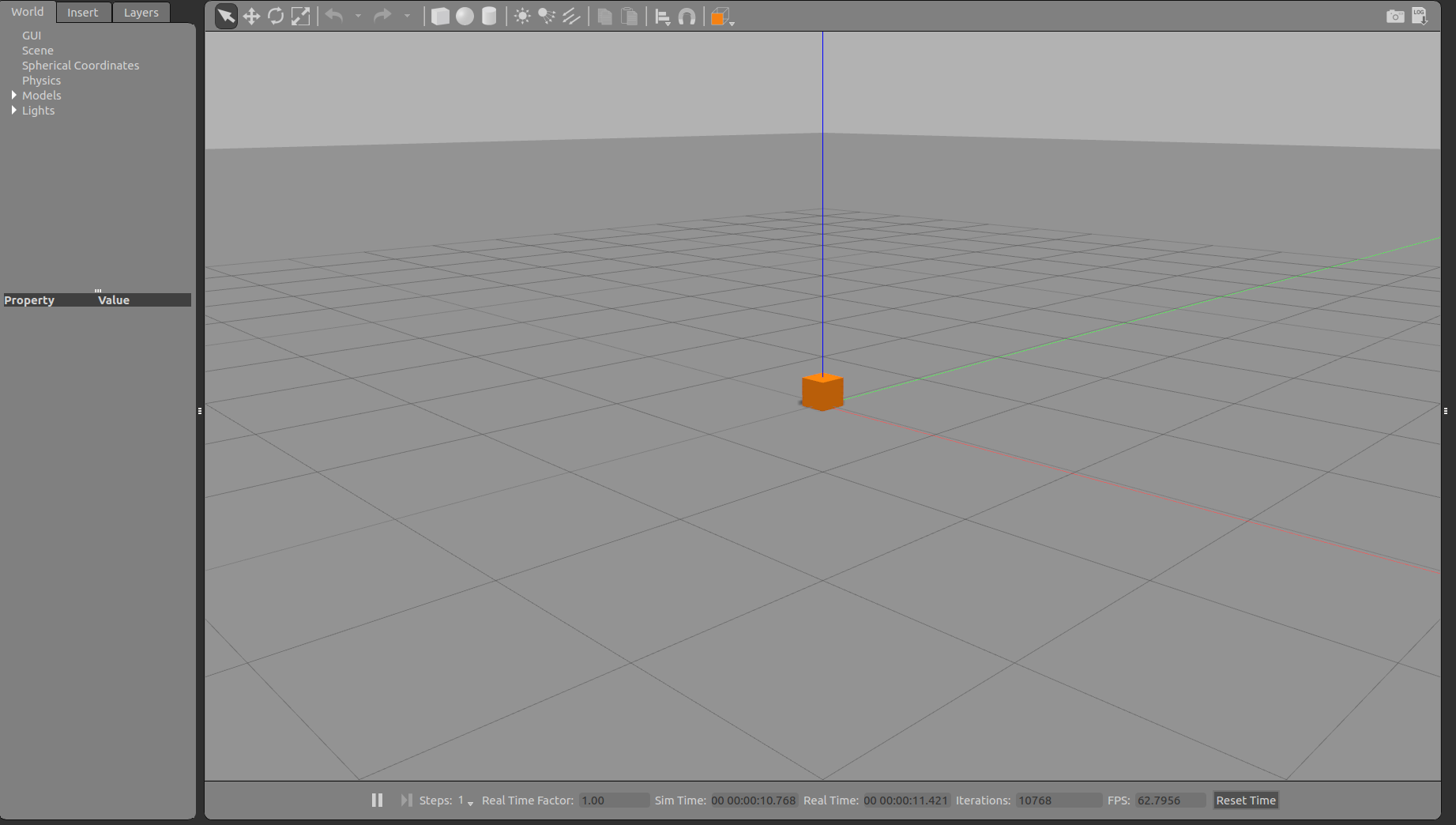Take a screenshot with camera icon
This screenshot has height=825, width=1456.
[x=1395, y=17]
